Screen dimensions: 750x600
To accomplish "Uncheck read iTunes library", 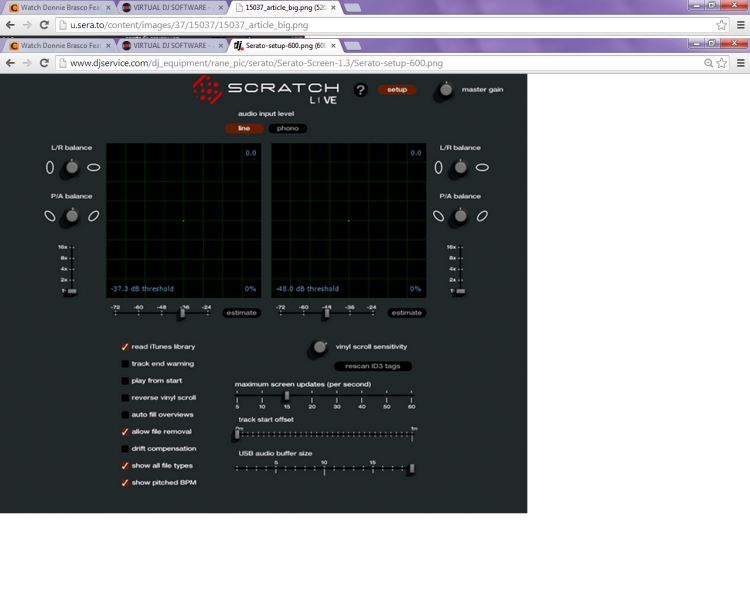I will pyautogui.click(x=125, y=347).
